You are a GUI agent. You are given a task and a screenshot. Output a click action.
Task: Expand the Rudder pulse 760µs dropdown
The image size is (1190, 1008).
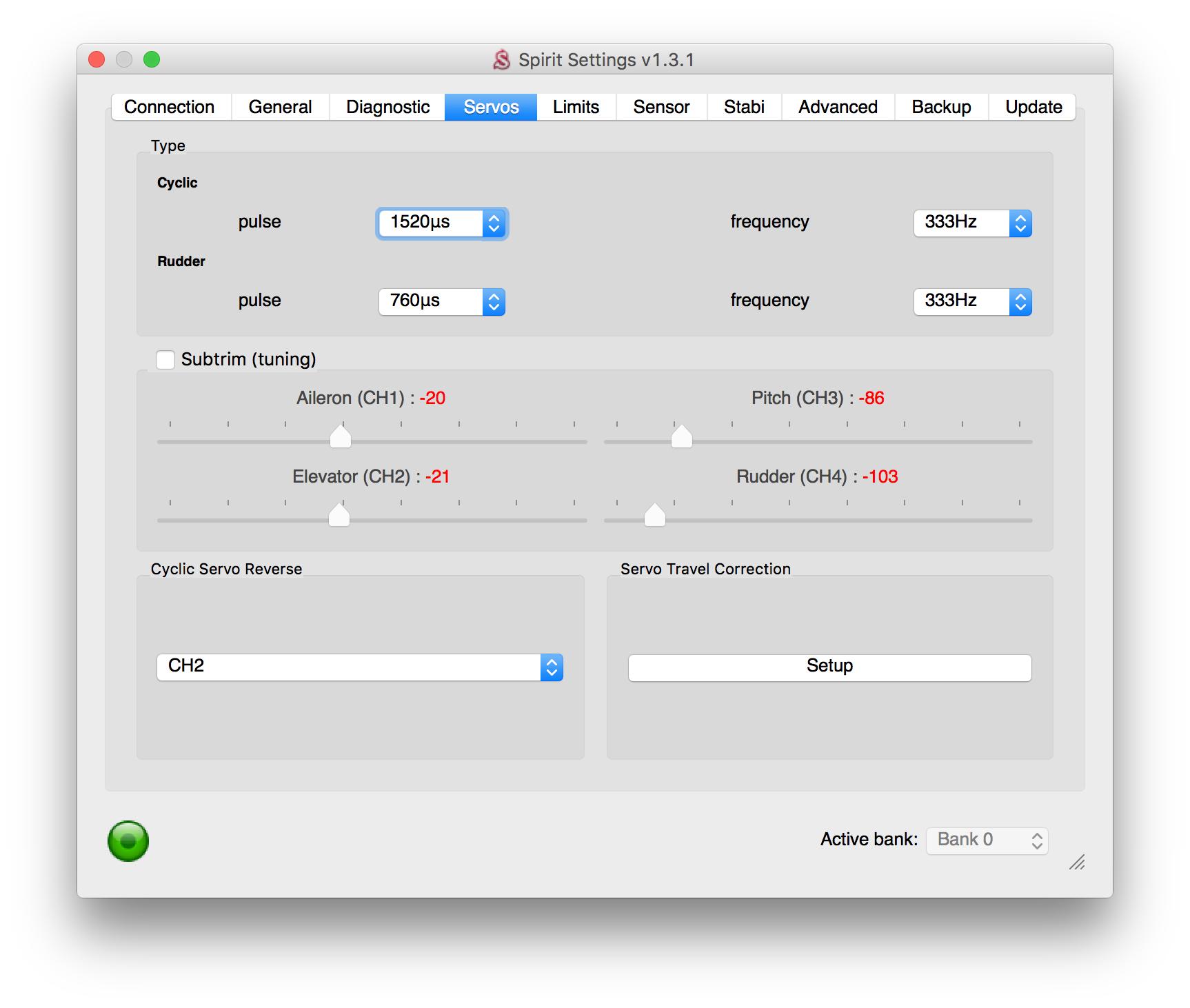pyautogui.click(x=441, y=301)
